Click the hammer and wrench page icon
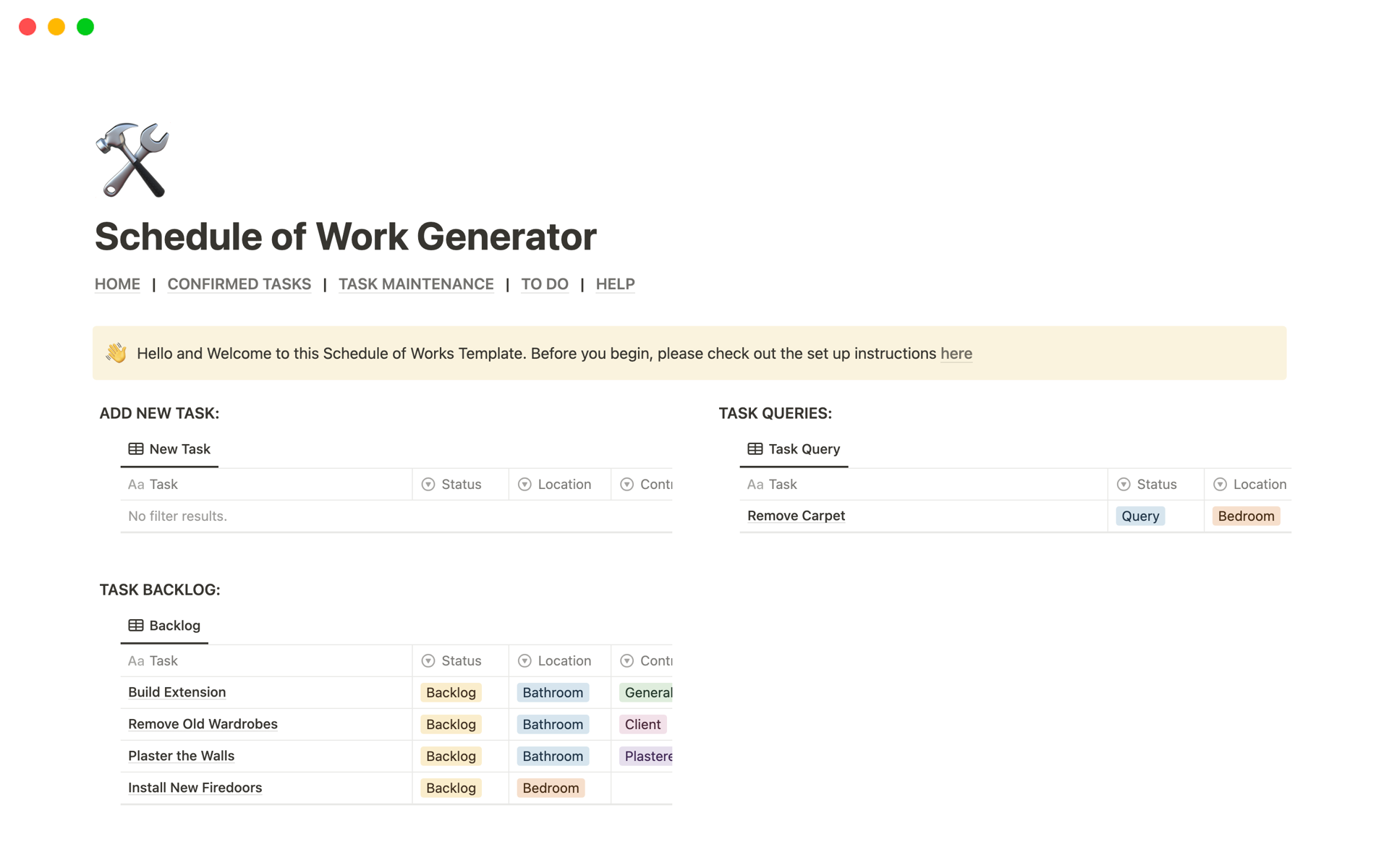This screenshot has width=1389, height=868. tap(132, 160)
